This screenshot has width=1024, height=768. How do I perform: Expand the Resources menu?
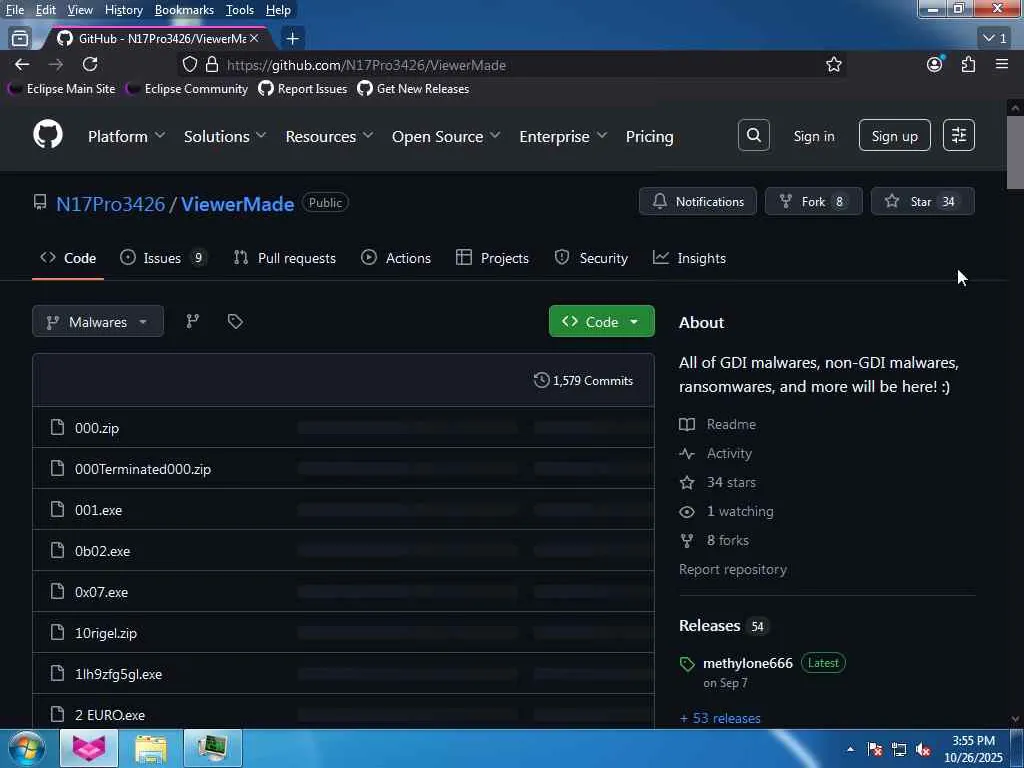[x=329, y=136]
